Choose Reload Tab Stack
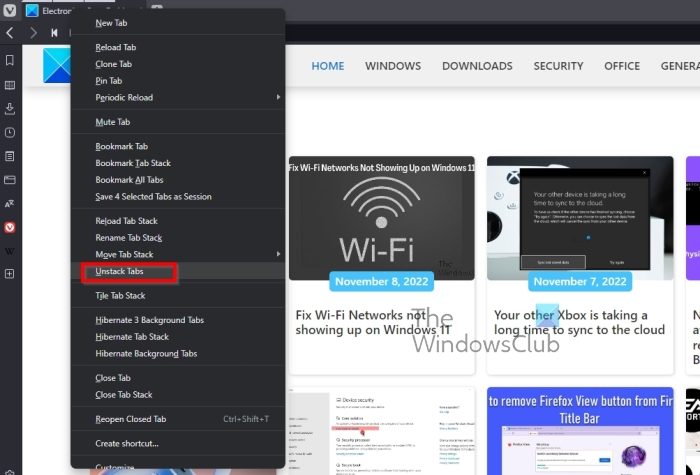 point(178,221)
